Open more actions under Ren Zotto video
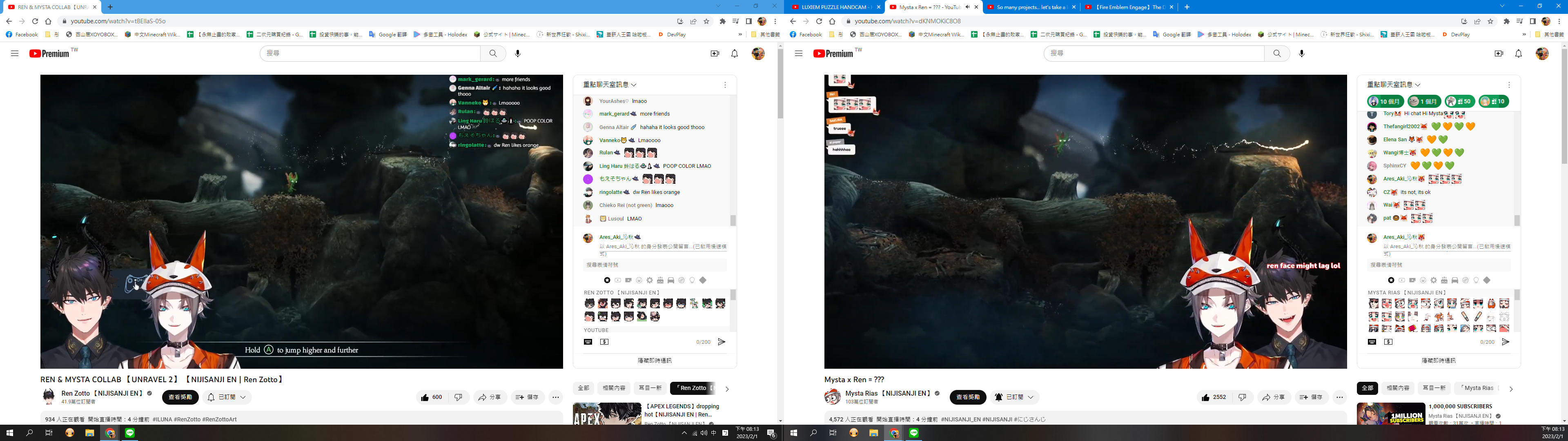The image size is (1568, 441). pyautogui.click(x=556, y=397)
